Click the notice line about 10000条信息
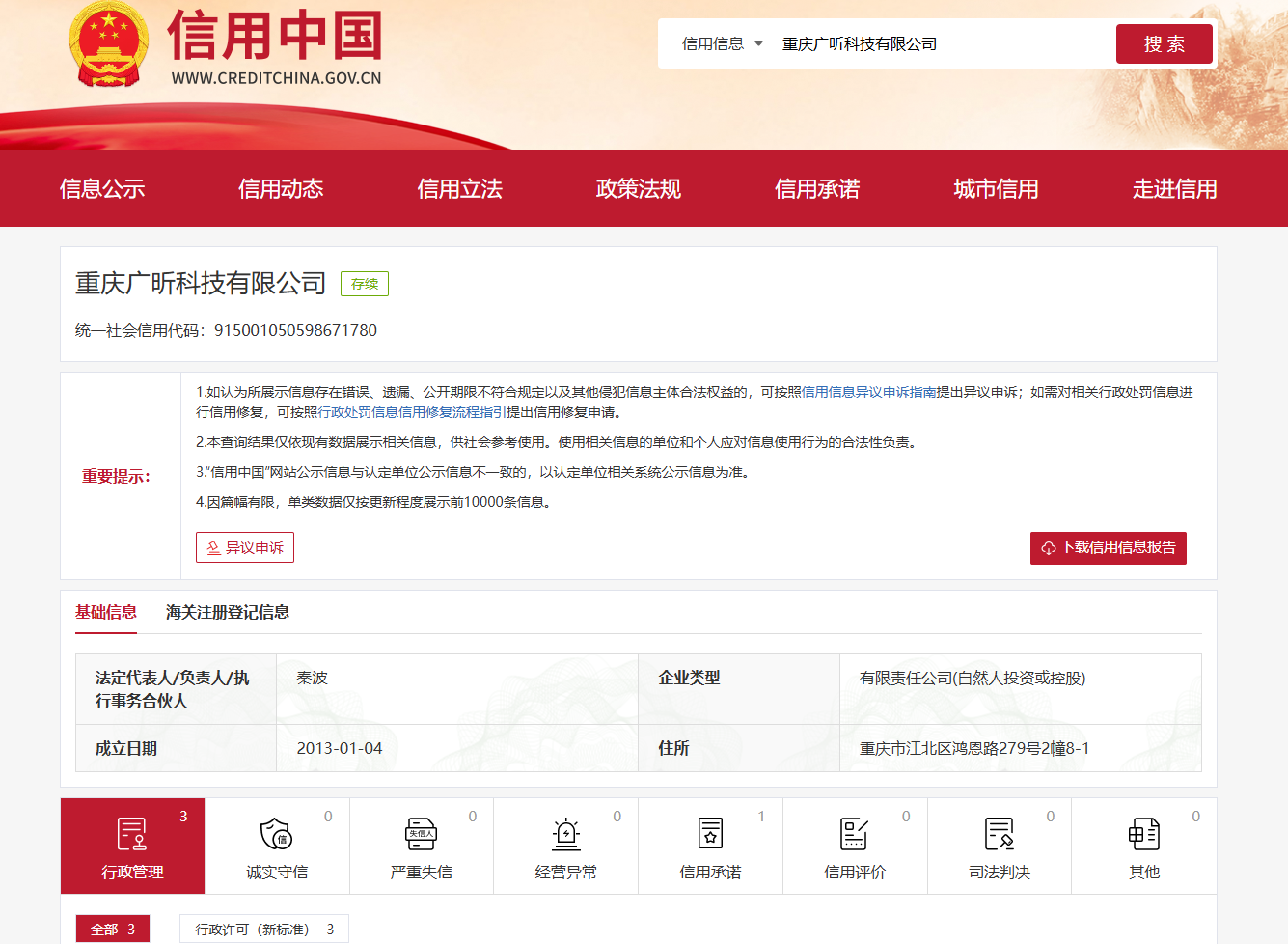Screen dimensions: 1288x944 click(375, 502)
